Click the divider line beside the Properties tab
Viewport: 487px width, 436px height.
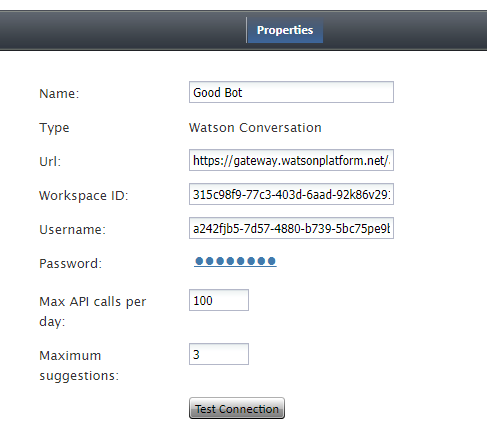point(246,30)
